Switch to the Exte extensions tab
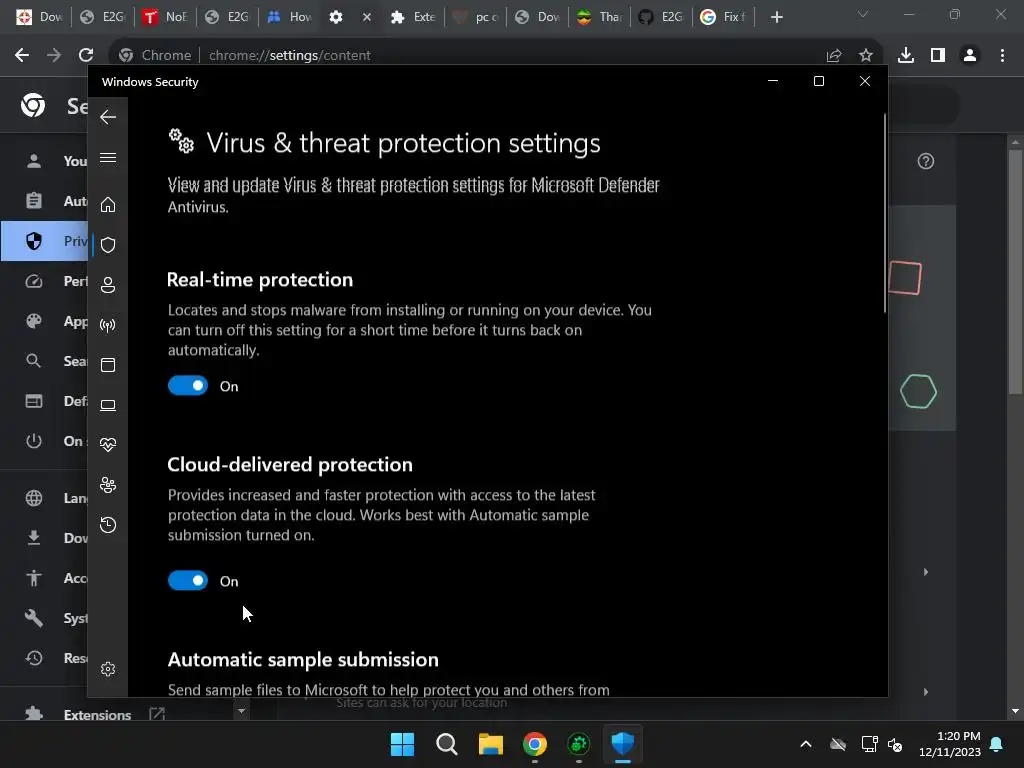The image size is (1024, 768). pyautogui.click(x=413, y=17)
